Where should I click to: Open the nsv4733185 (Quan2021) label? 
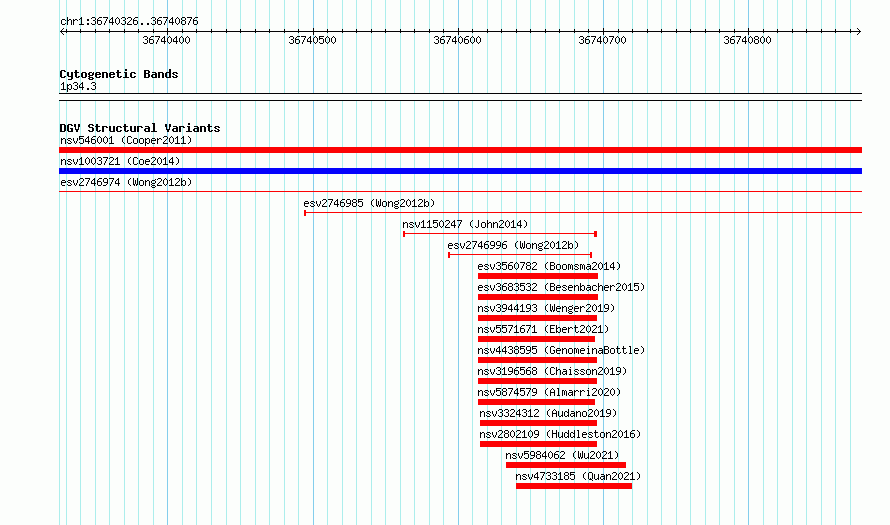tap(578, 476)
